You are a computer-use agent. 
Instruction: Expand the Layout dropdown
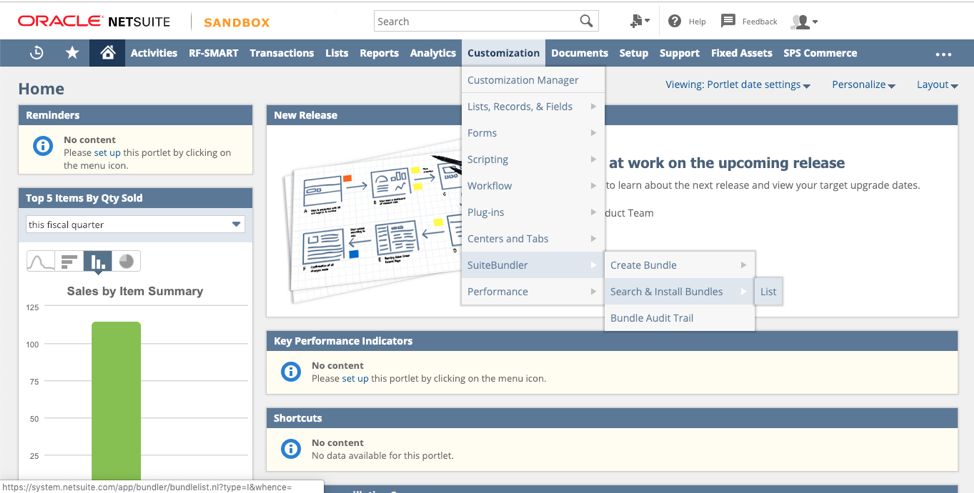coord(937,85)
